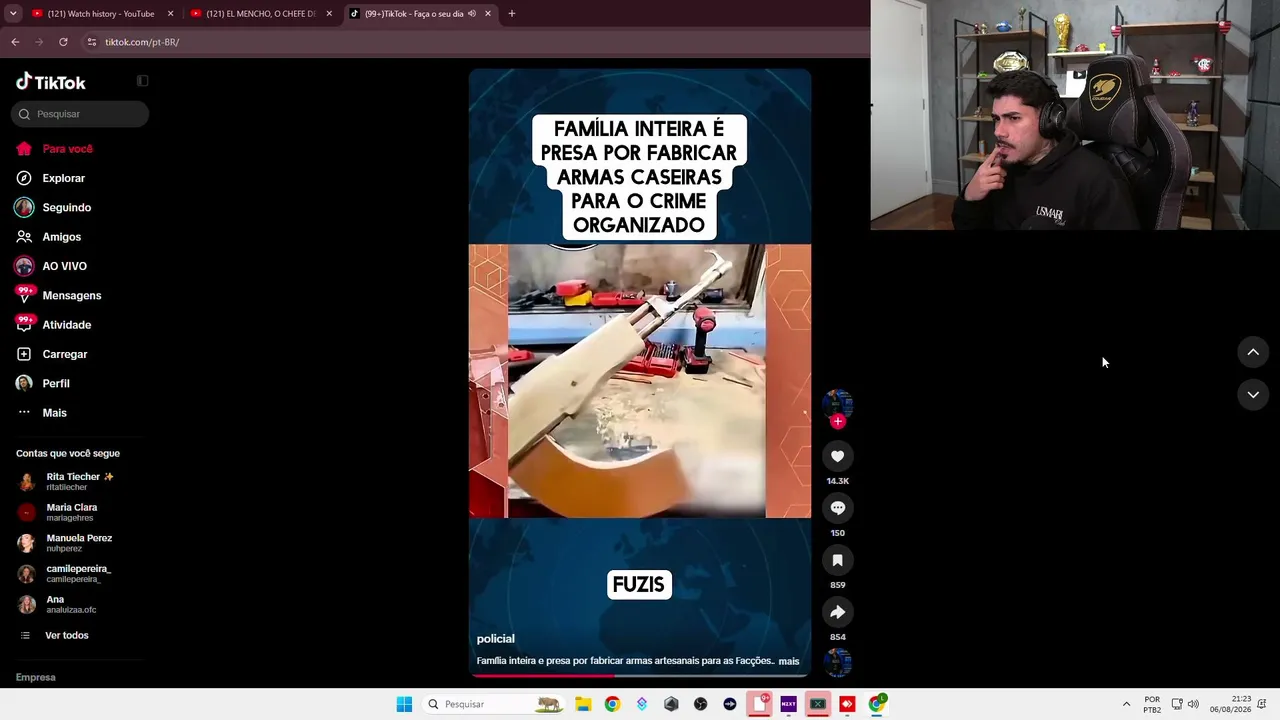Open the Windows Start menu
The image size is (1280, 720).
404,704
